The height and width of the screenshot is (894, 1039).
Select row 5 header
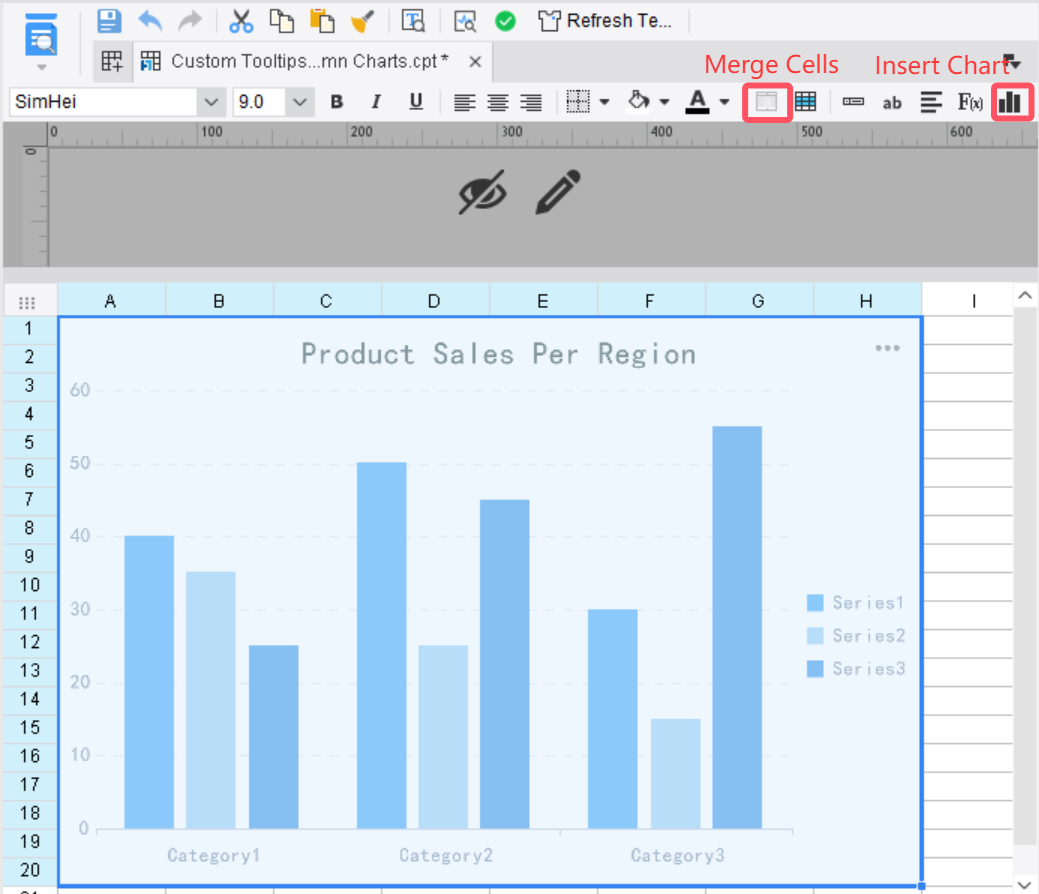point(29,443)
